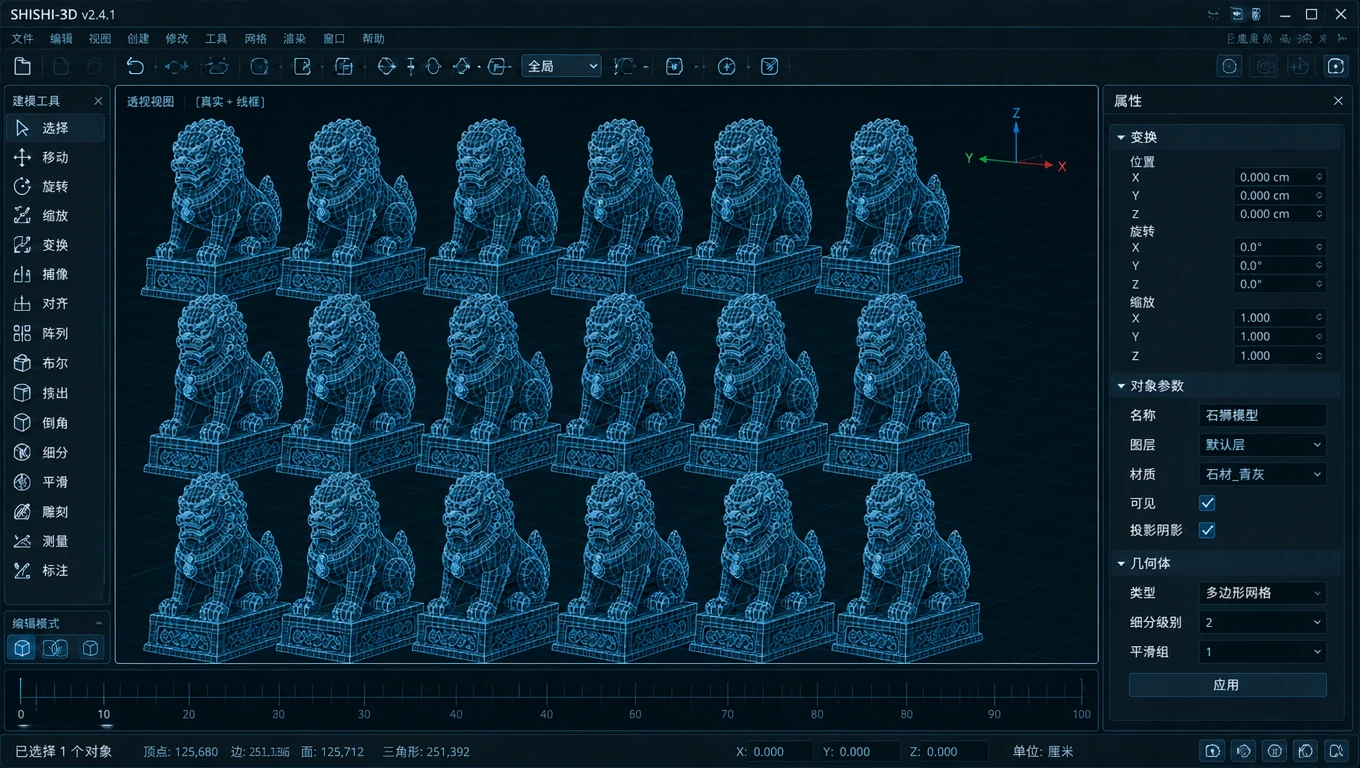Click the [真实 + 线框] shading label
Image resolution: width=1360 pixels, height=768 pixels.
pyautogui.click(x=230, y=102)
